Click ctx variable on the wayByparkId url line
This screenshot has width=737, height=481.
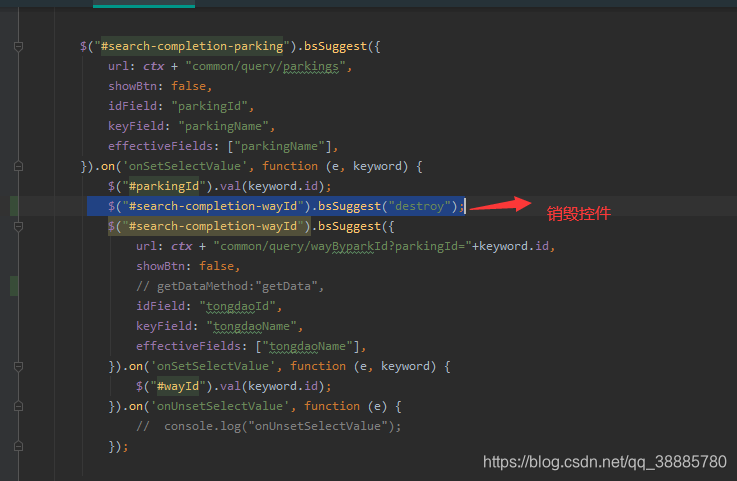pyautogui.click(x=181, y=246)
